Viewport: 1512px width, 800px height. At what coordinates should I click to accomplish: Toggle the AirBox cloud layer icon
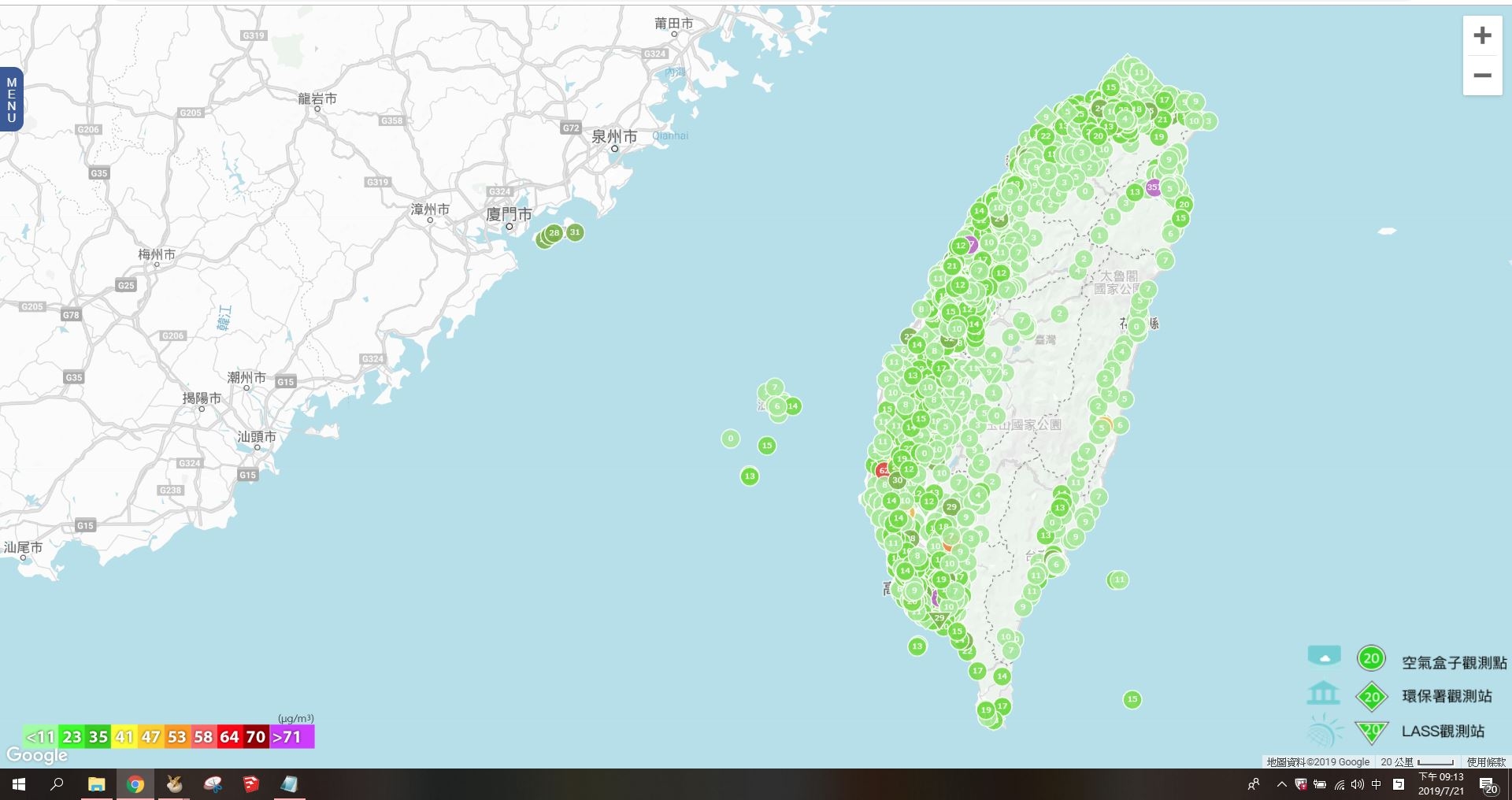click(x=1324, y=655)
